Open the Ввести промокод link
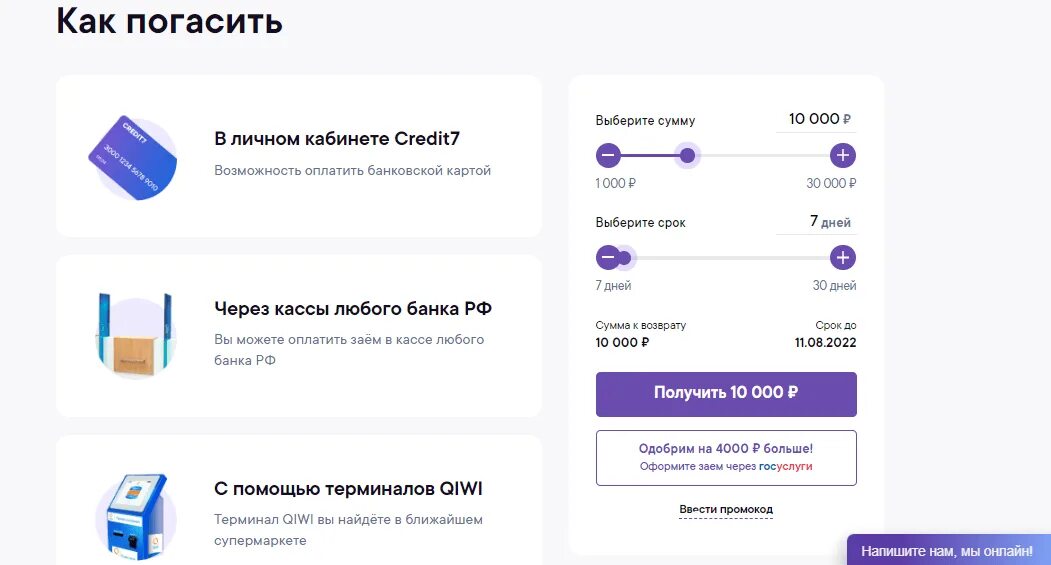The width and height of the screenshot is (1051, 565). 726,510
